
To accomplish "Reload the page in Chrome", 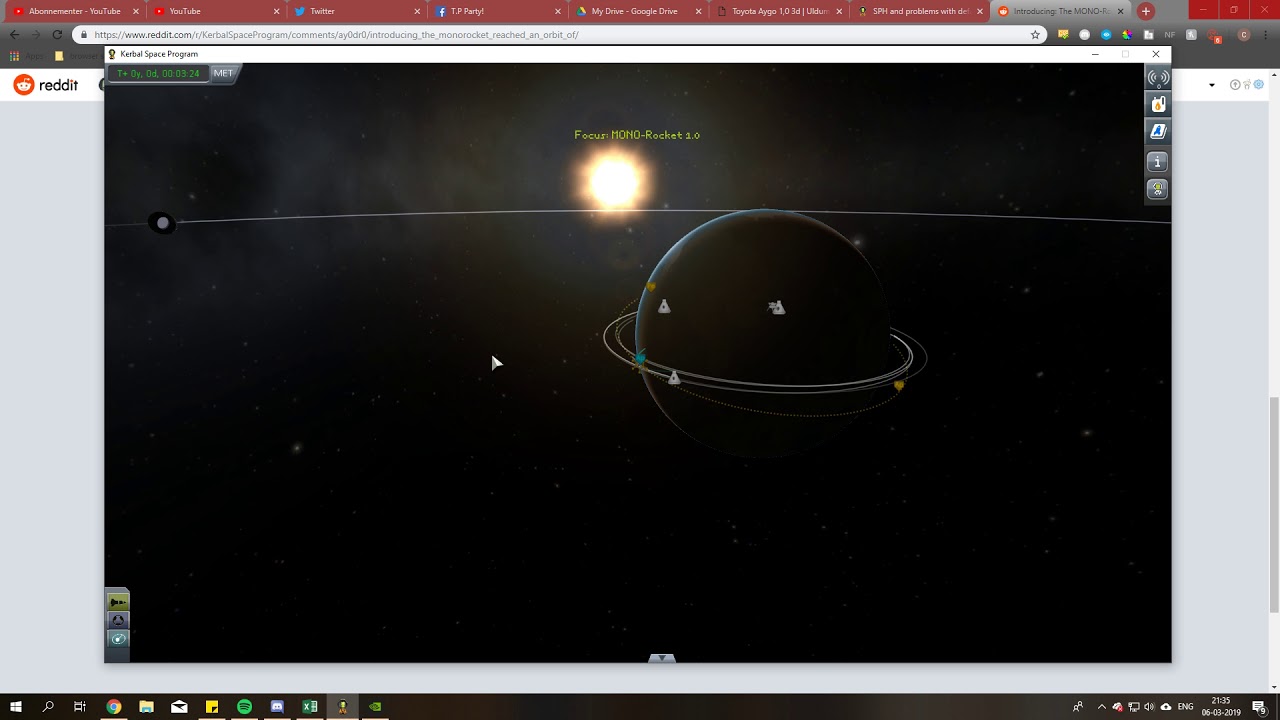I will (x=57, y=34).
